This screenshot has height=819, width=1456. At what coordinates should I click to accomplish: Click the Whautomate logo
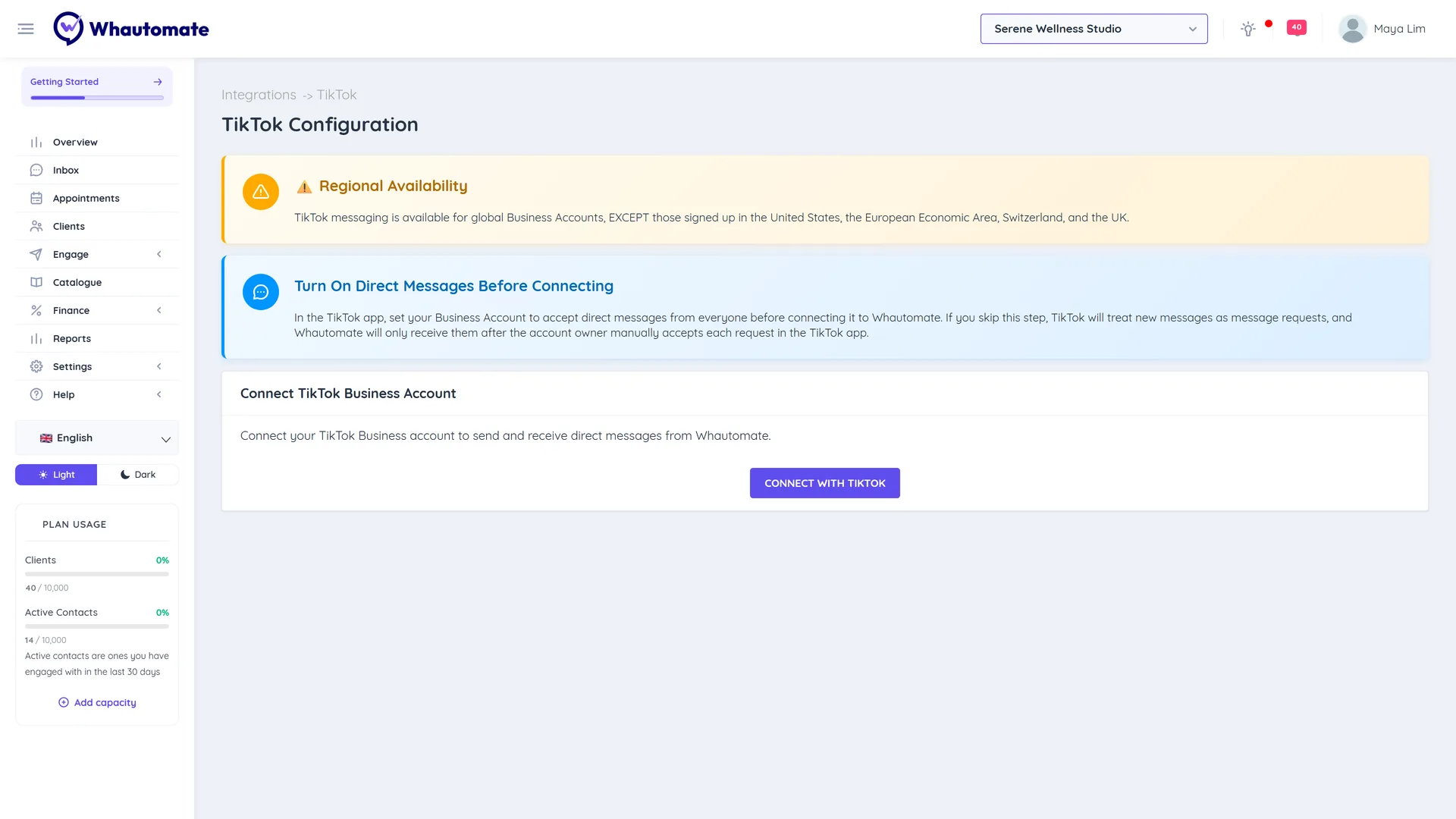131,29
